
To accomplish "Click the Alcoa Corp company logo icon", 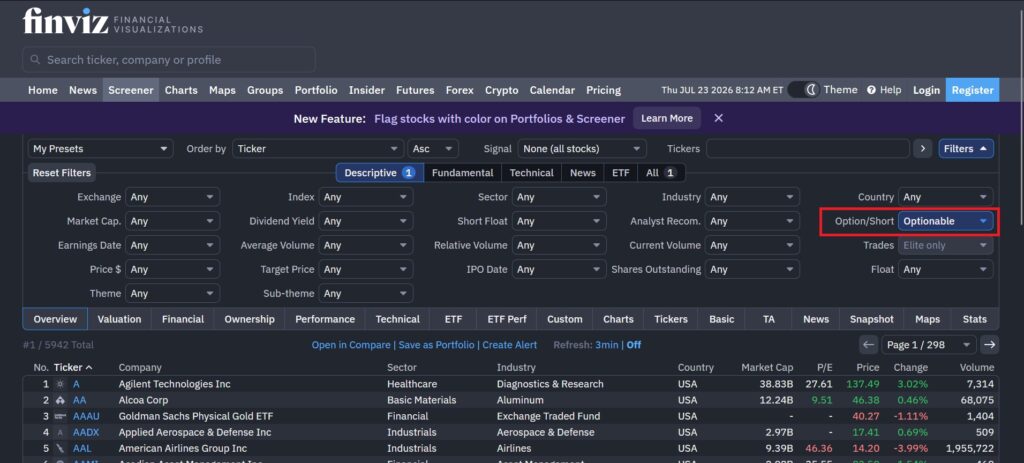I will click(60, 400).
